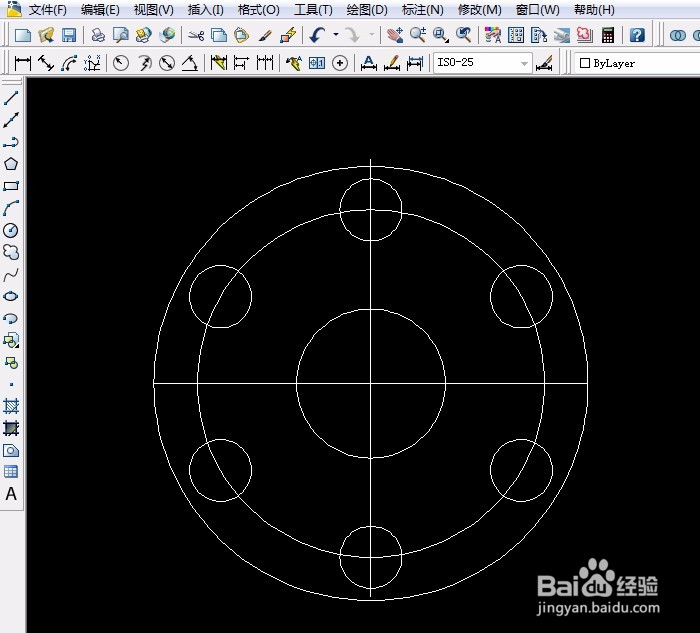This screenshot has height=633, width=700.
Task: Open the 帮助(H) menu
Action: [594, 9]
